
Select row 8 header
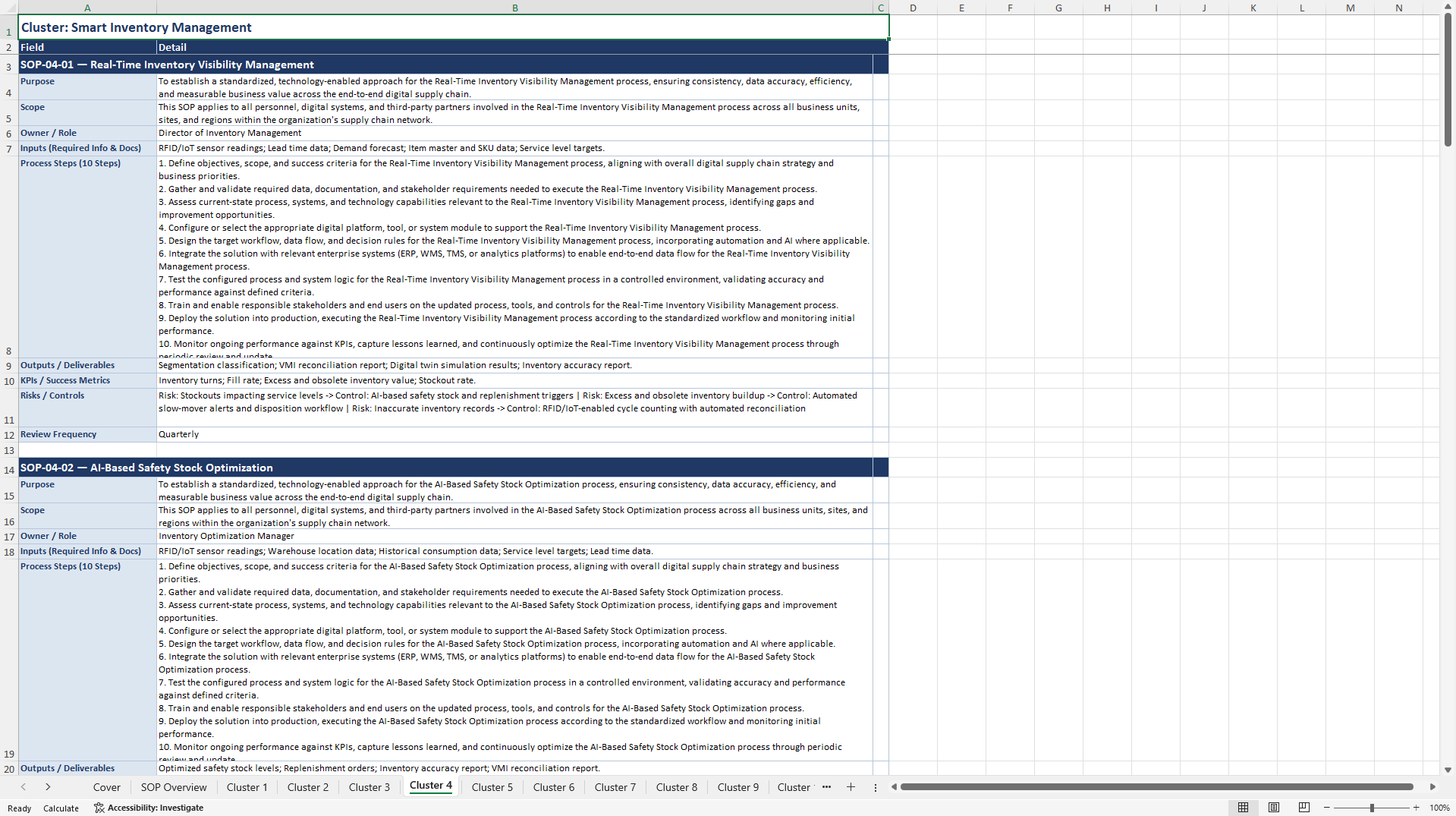click(x=9, y=257)
